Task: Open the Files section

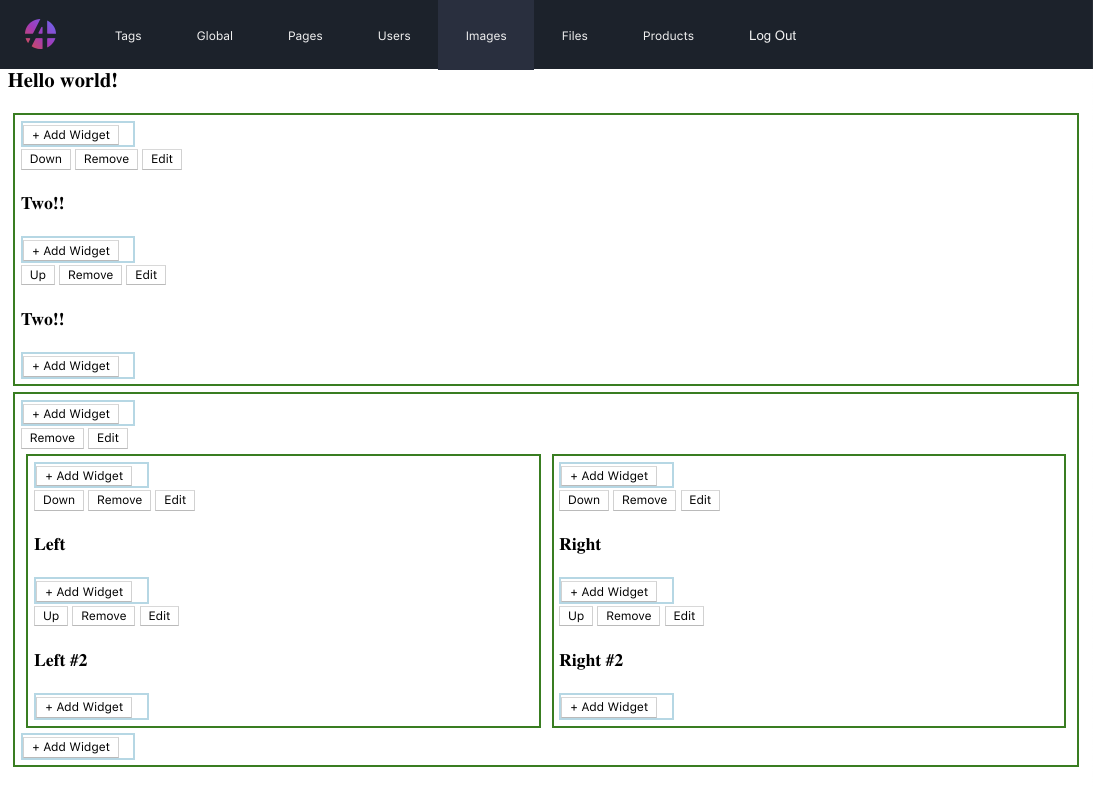Action: pos(574,36)
